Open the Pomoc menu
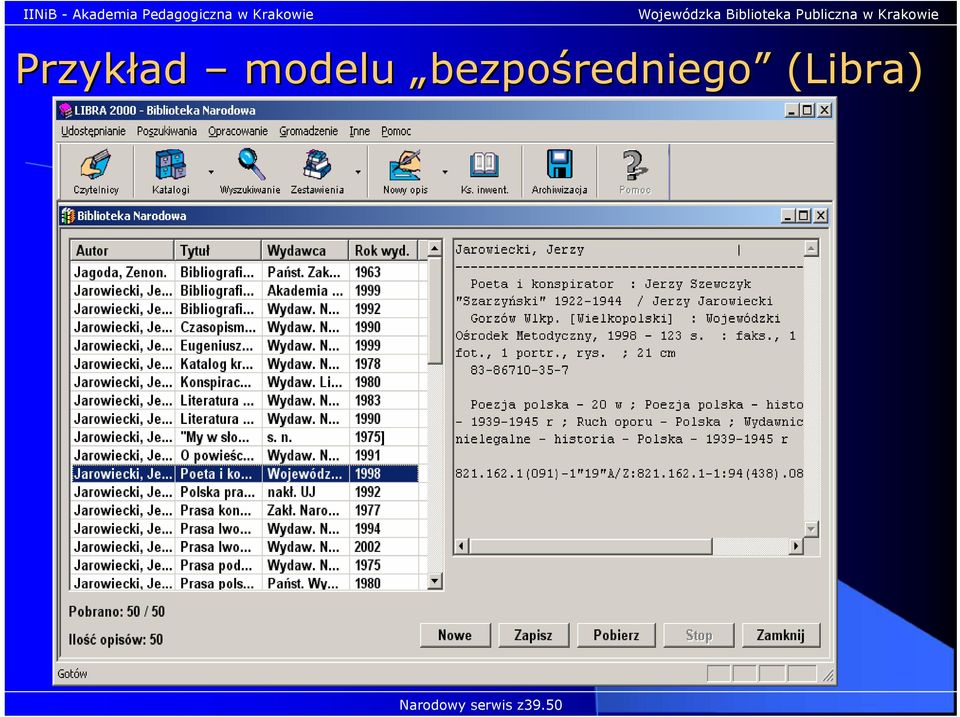Image resolution: width=960 pixels, height=717 pixels. pos(396,131)
